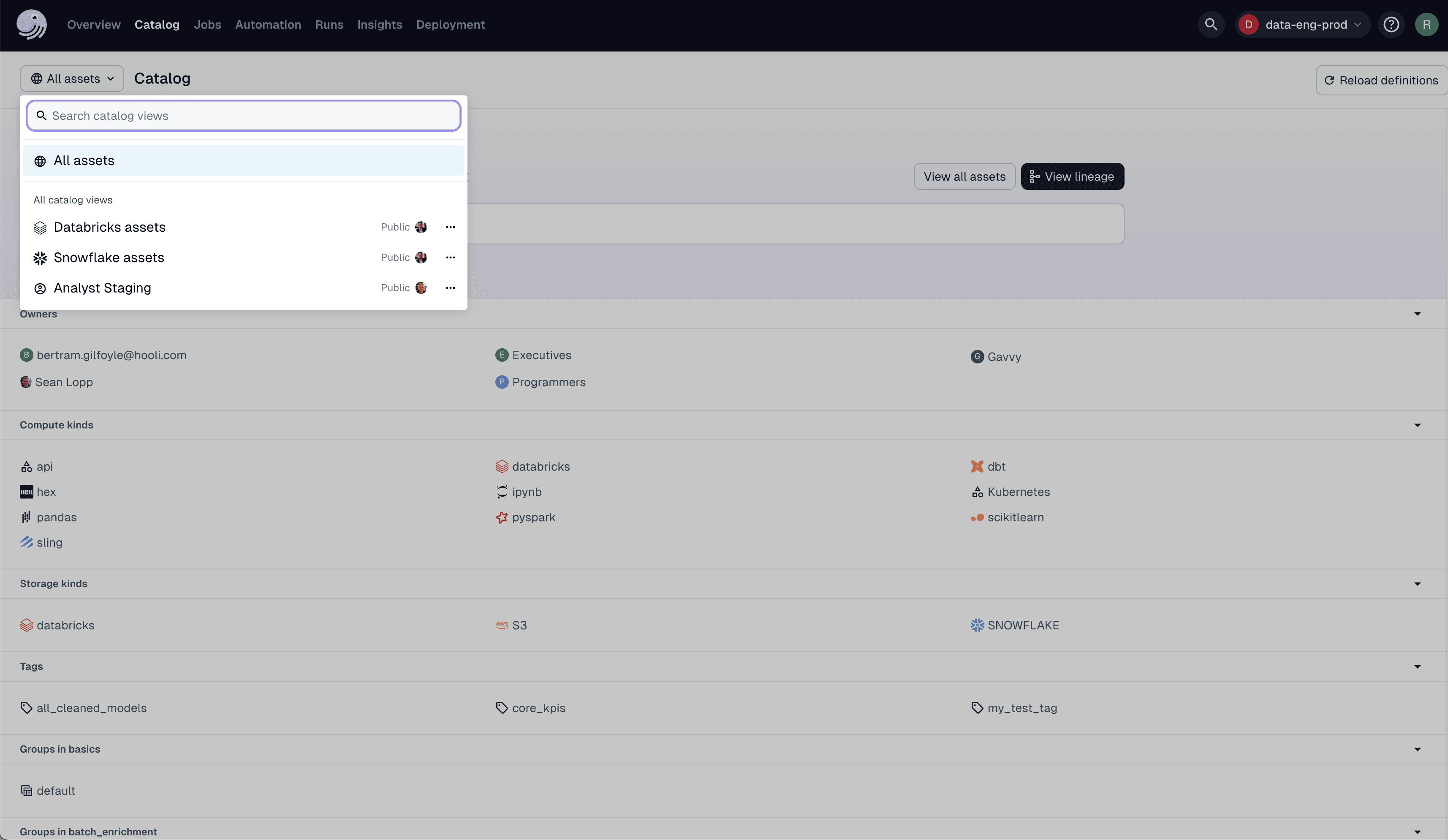Image resolution: width=1448 pixels, height=840 pixels.
Task: Open the data-eng-prod deployment dropdown
Action: click(x=1301, y=24)
